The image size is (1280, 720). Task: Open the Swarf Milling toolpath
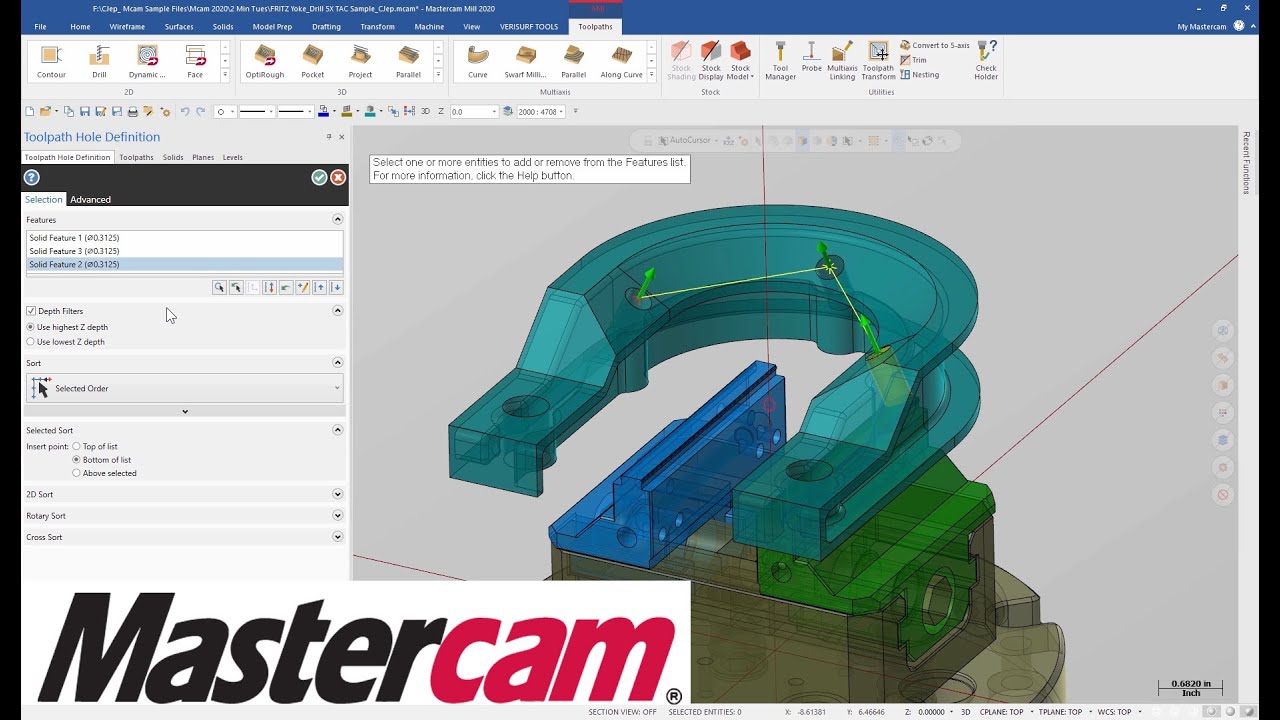pyautogui.click(x=526, y=61)
